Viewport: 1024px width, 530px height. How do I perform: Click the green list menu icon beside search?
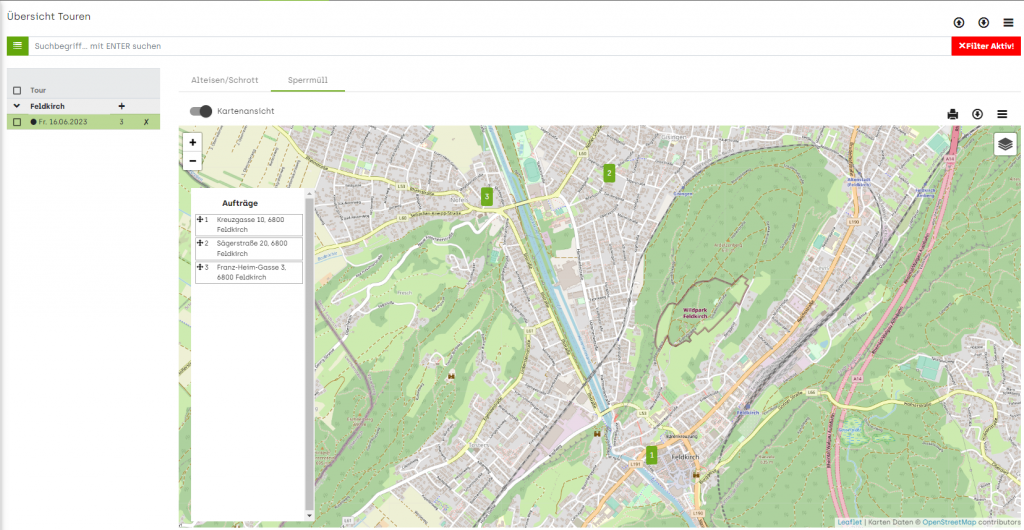[18, 46]
